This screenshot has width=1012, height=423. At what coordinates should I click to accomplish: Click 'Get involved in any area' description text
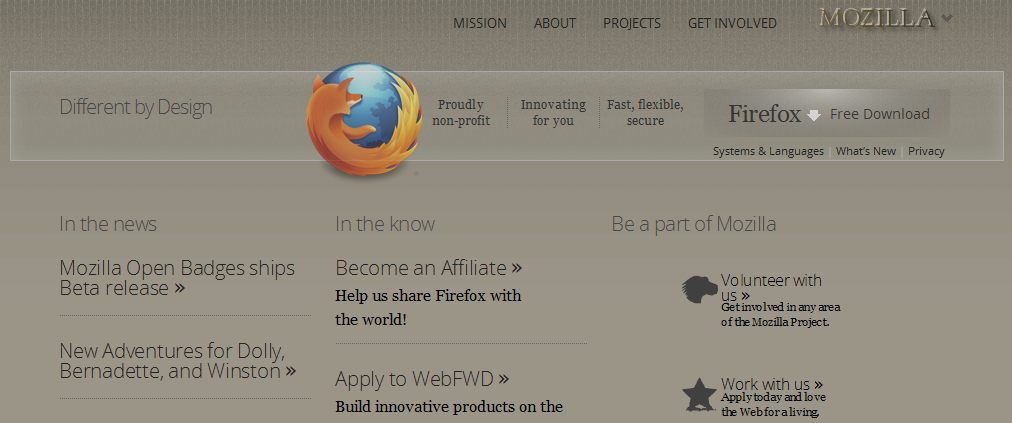pyautogui.click(x=780, y=315)
